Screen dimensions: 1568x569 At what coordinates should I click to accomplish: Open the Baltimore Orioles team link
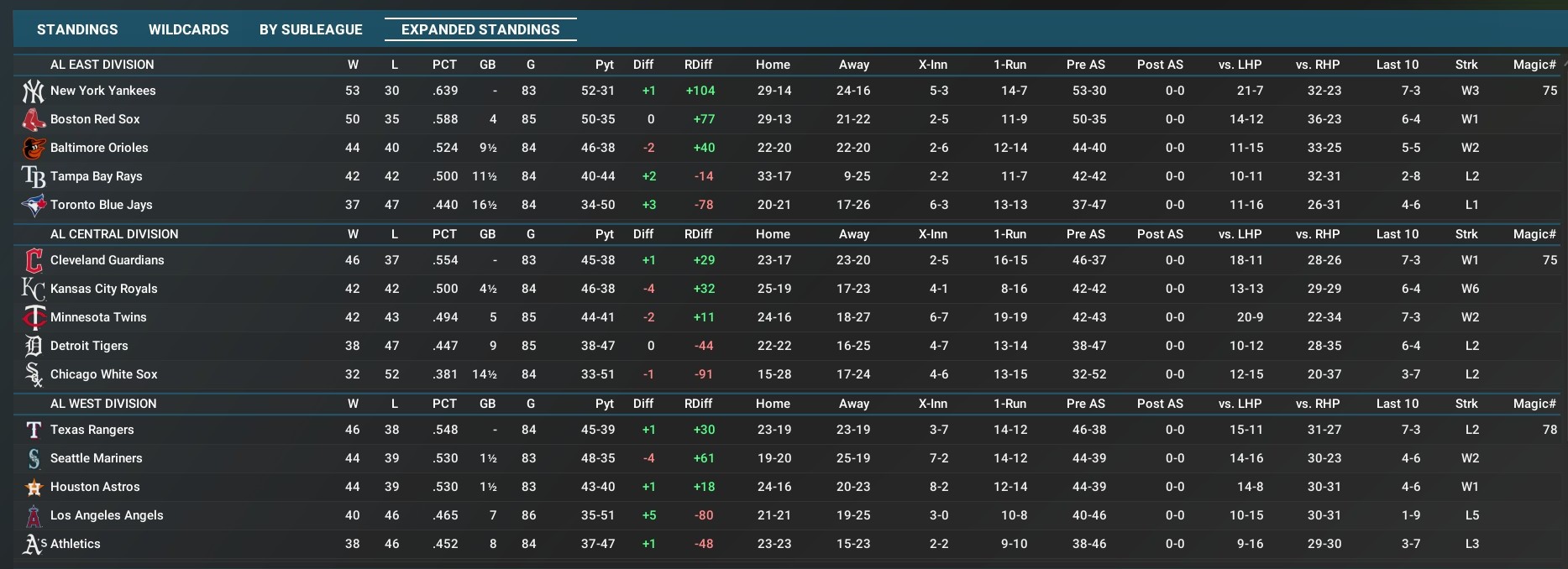point(99,148)
